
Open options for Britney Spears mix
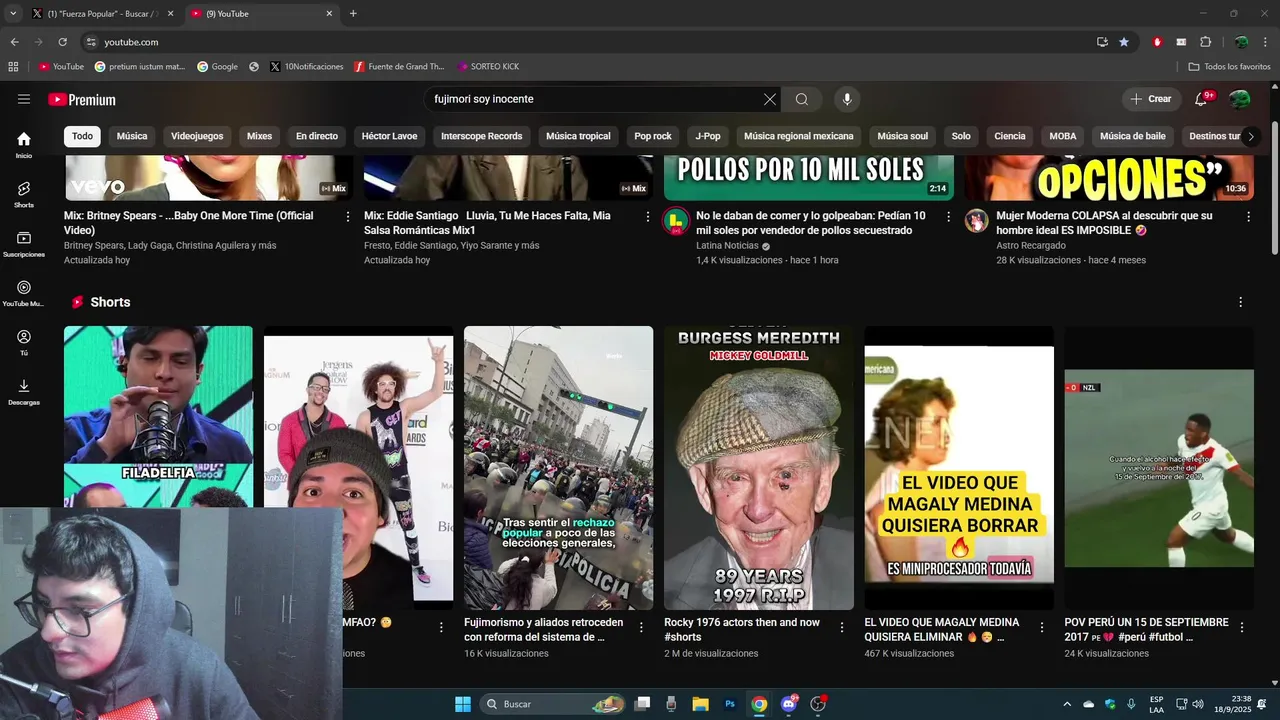(348, 216)
